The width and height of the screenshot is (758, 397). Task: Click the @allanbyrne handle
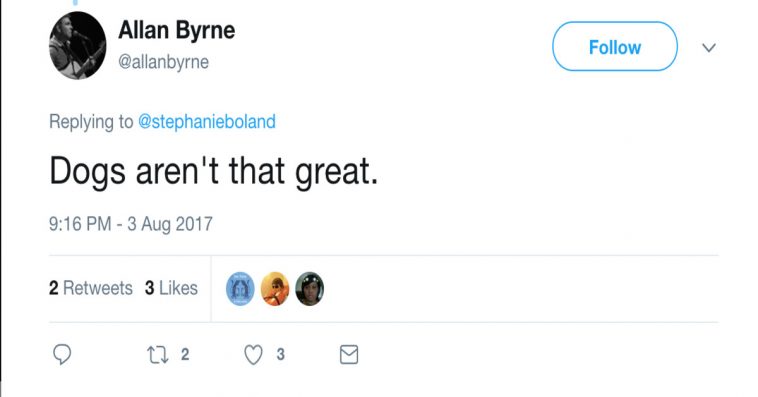pos(163,62)
